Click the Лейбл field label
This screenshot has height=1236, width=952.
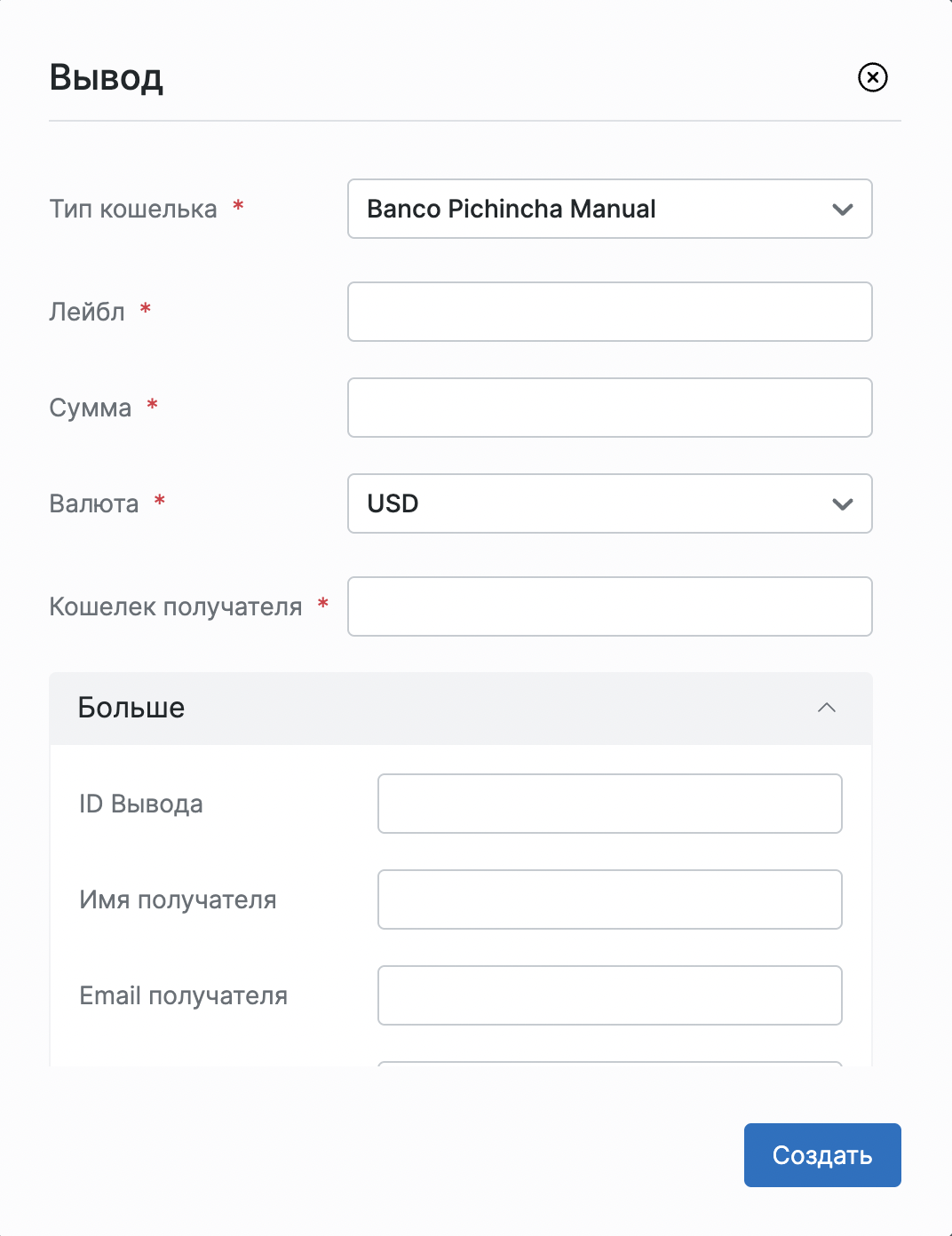[x=87, y=312]
